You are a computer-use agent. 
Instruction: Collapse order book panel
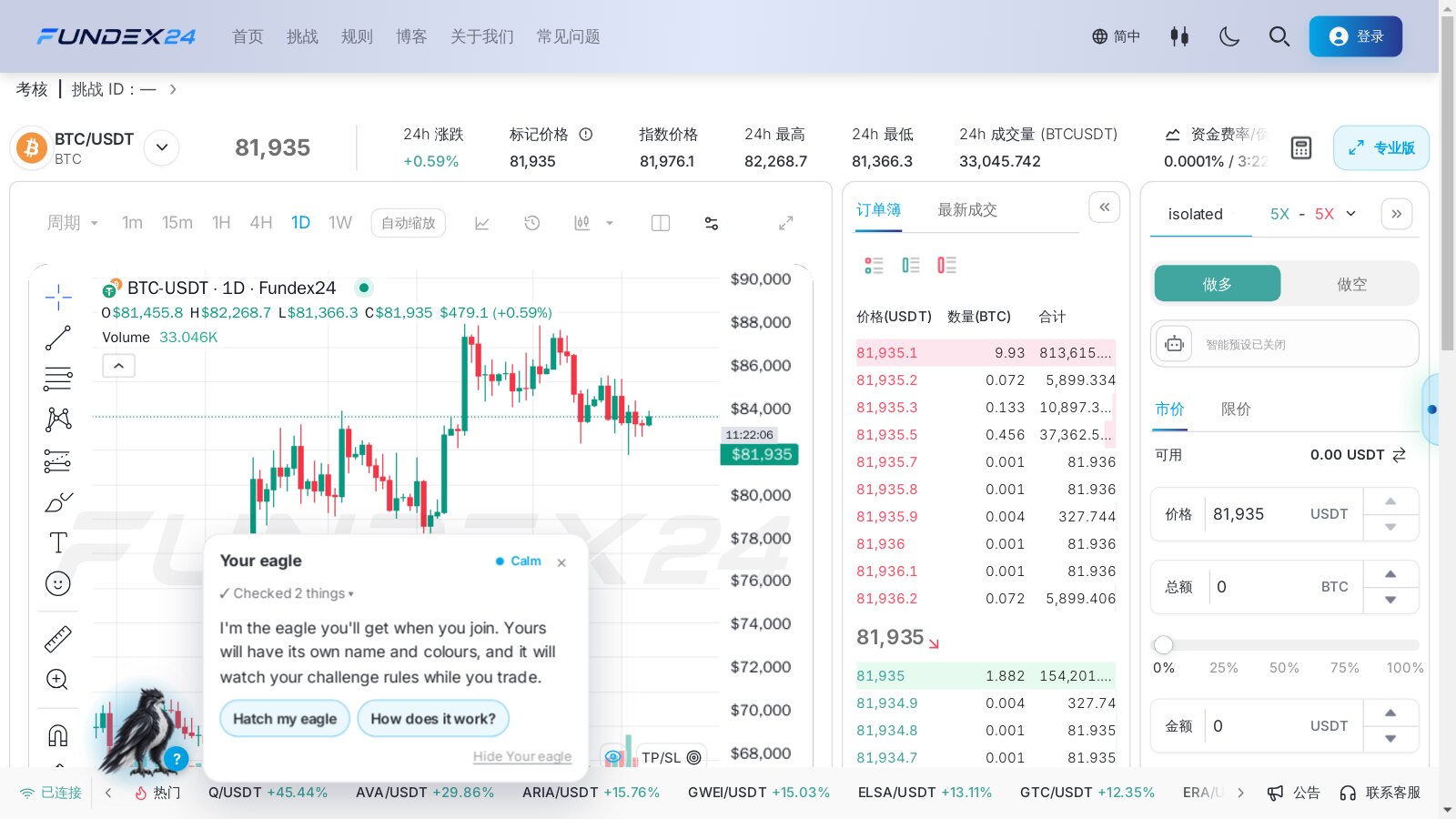click(x=1105, y=207)
